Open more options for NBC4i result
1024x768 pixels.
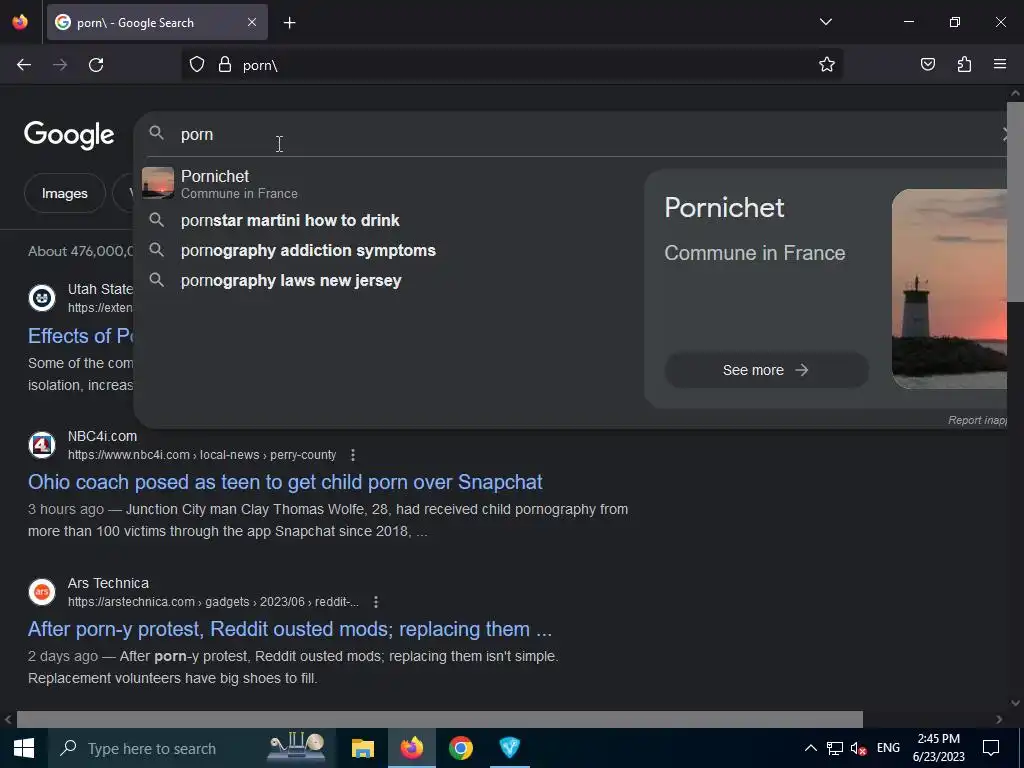(353, 455)
